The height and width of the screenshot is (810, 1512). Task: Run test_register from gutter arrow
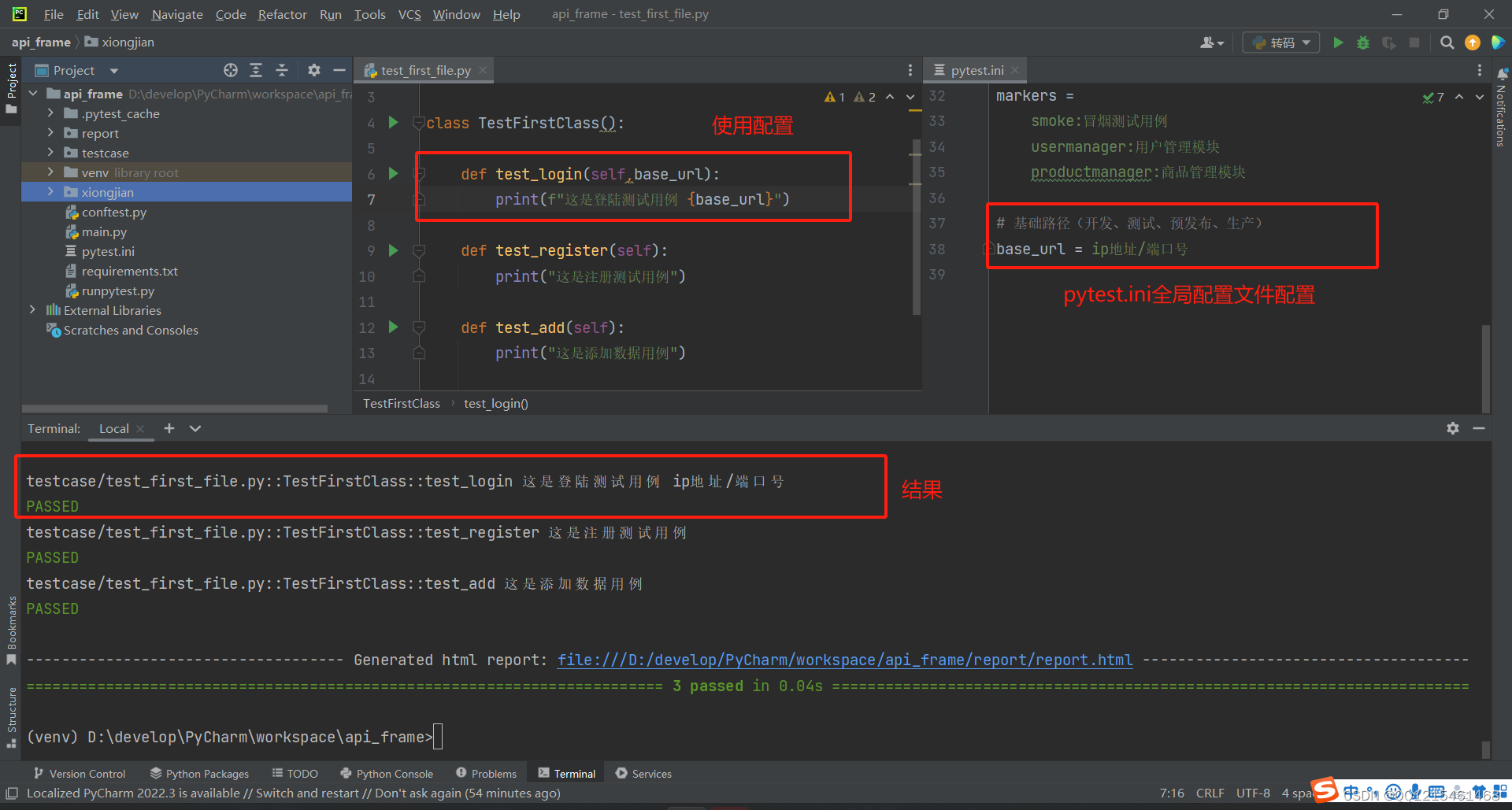pos(393,250)
